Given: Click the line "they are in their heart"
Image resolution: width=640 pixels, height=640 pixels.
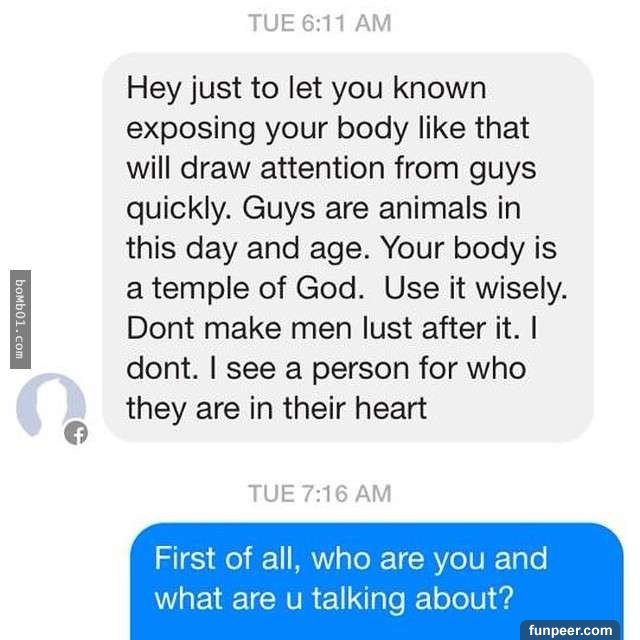Looking at the screenshot, I should click(277, 409).
